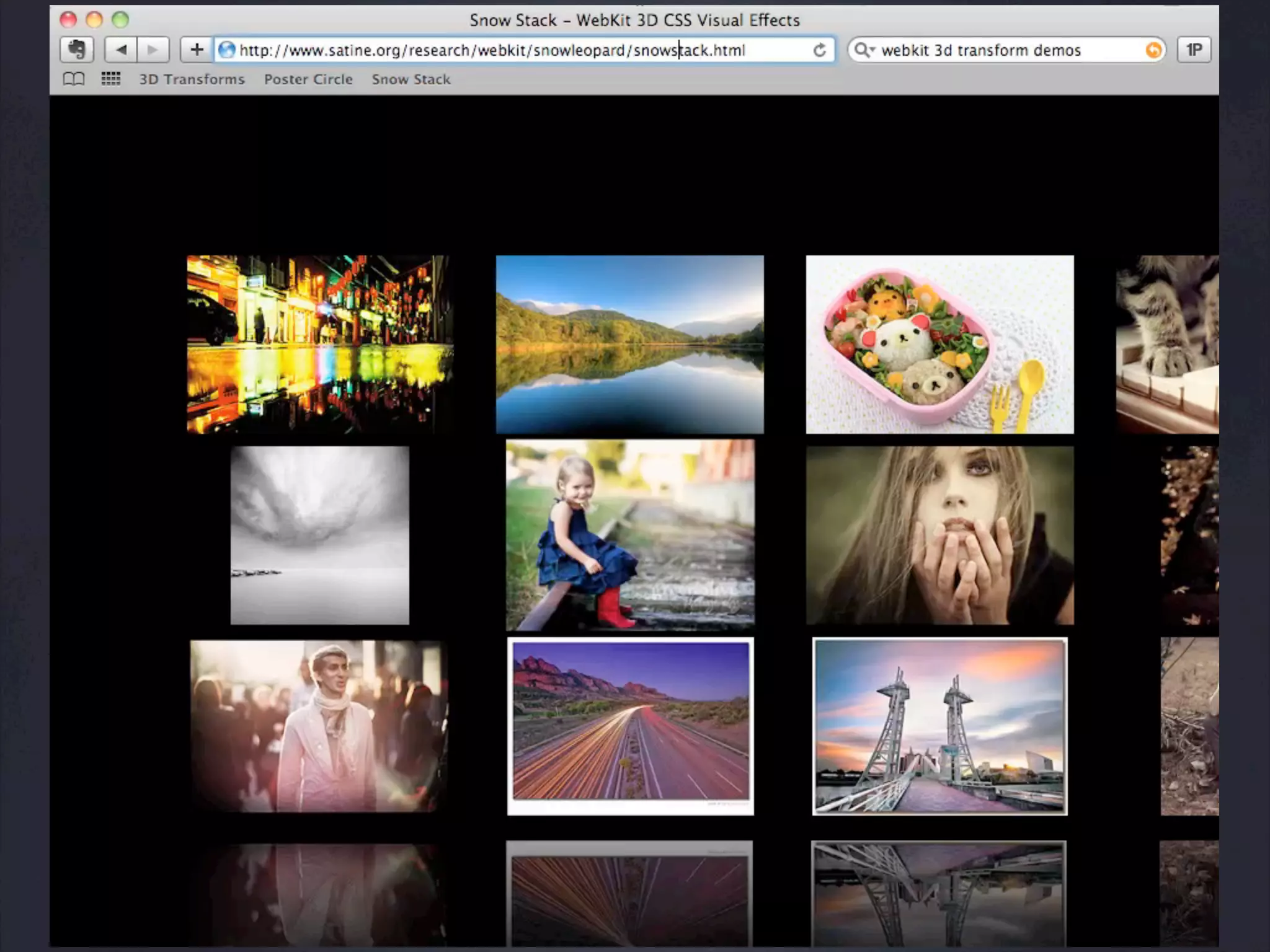The image size is (1270, 952).
Task: Select the bento box lunch photo
Action: pyautogui.click(x=939, y=344)
